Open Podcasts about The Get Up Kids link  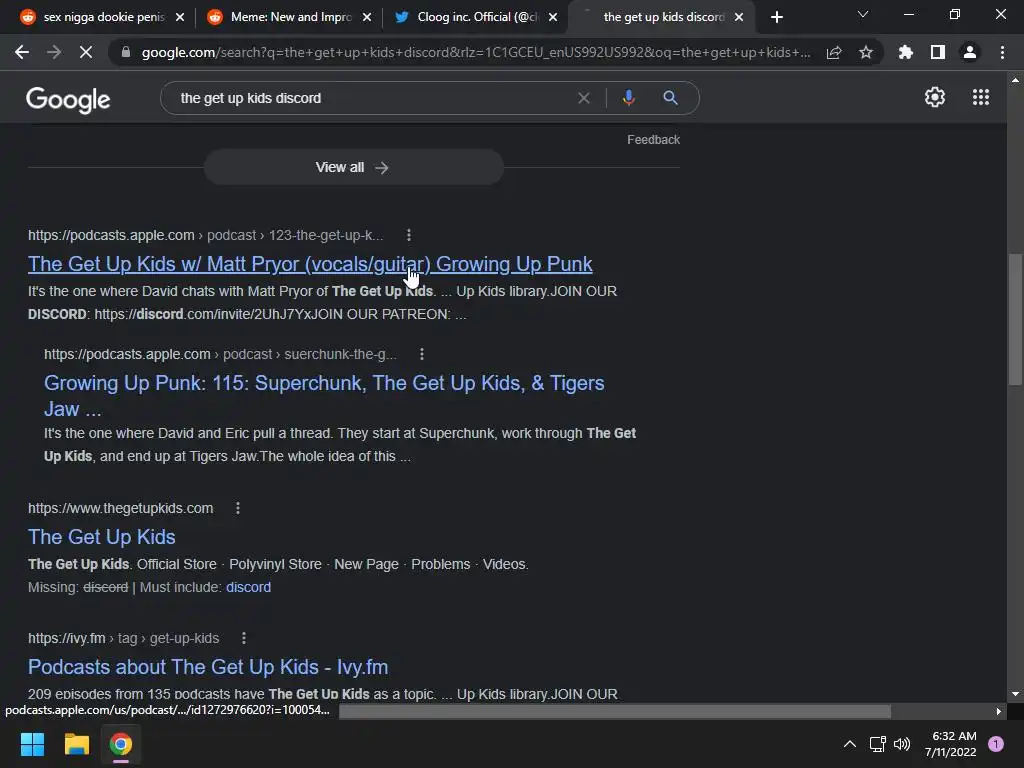coord(208,667)
